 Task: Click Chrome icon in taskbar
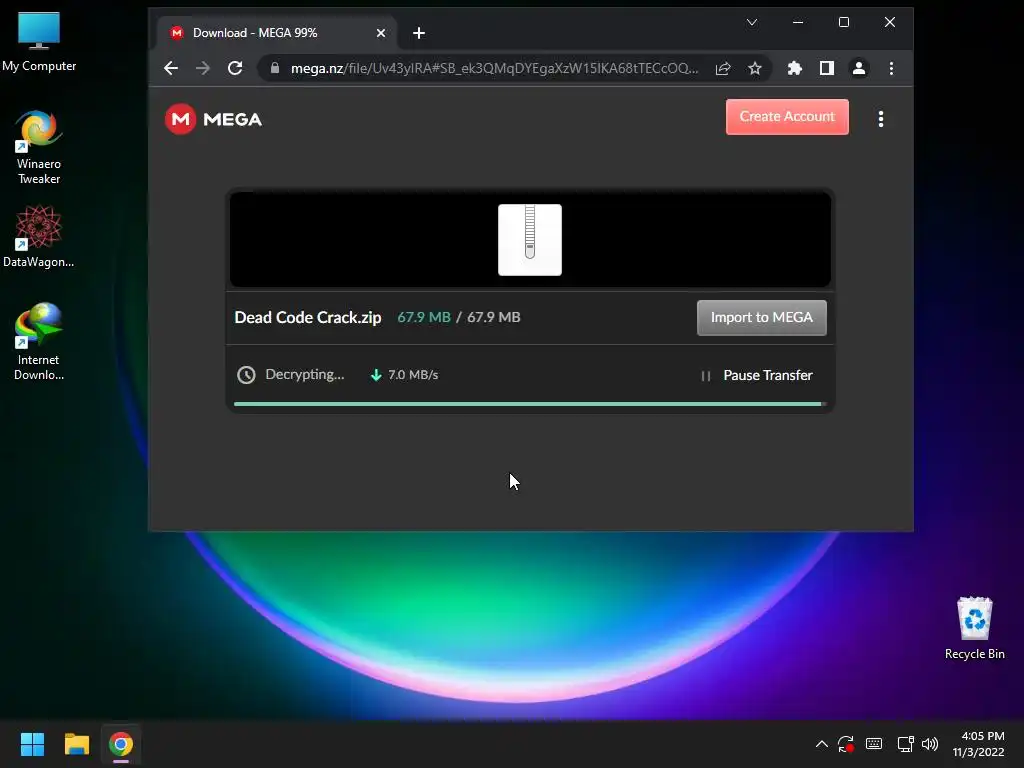pos(121,744)
